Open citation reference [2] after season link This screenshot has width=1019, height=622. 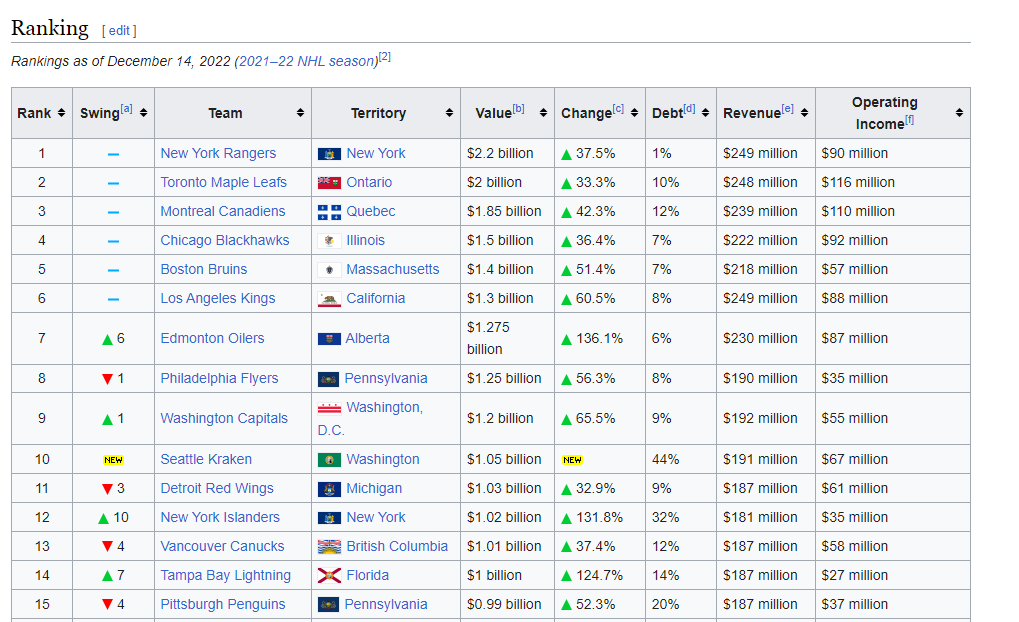point(385,57)
